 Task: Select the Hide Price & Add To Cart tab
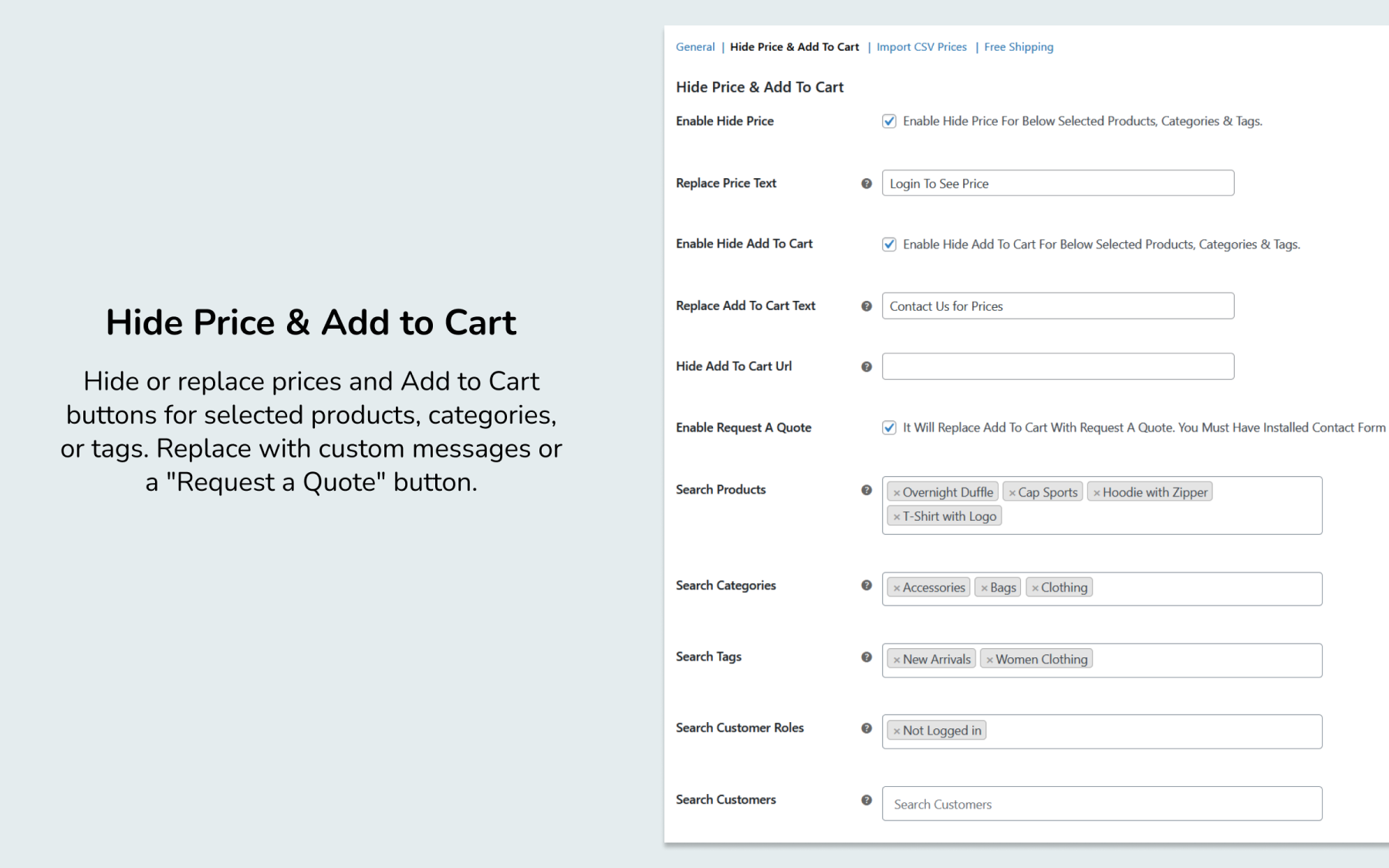click(x=794, y=47)
